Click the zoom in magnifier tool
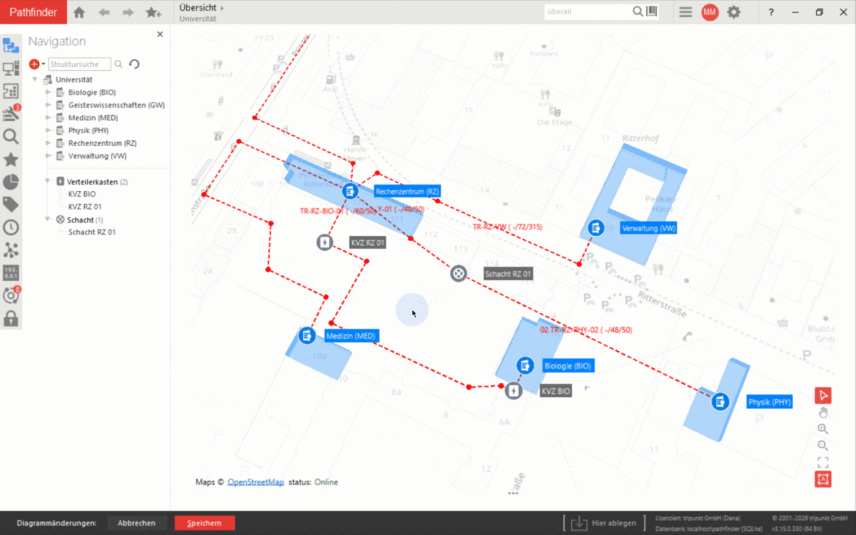856x535 pixels. coord(823,429)
